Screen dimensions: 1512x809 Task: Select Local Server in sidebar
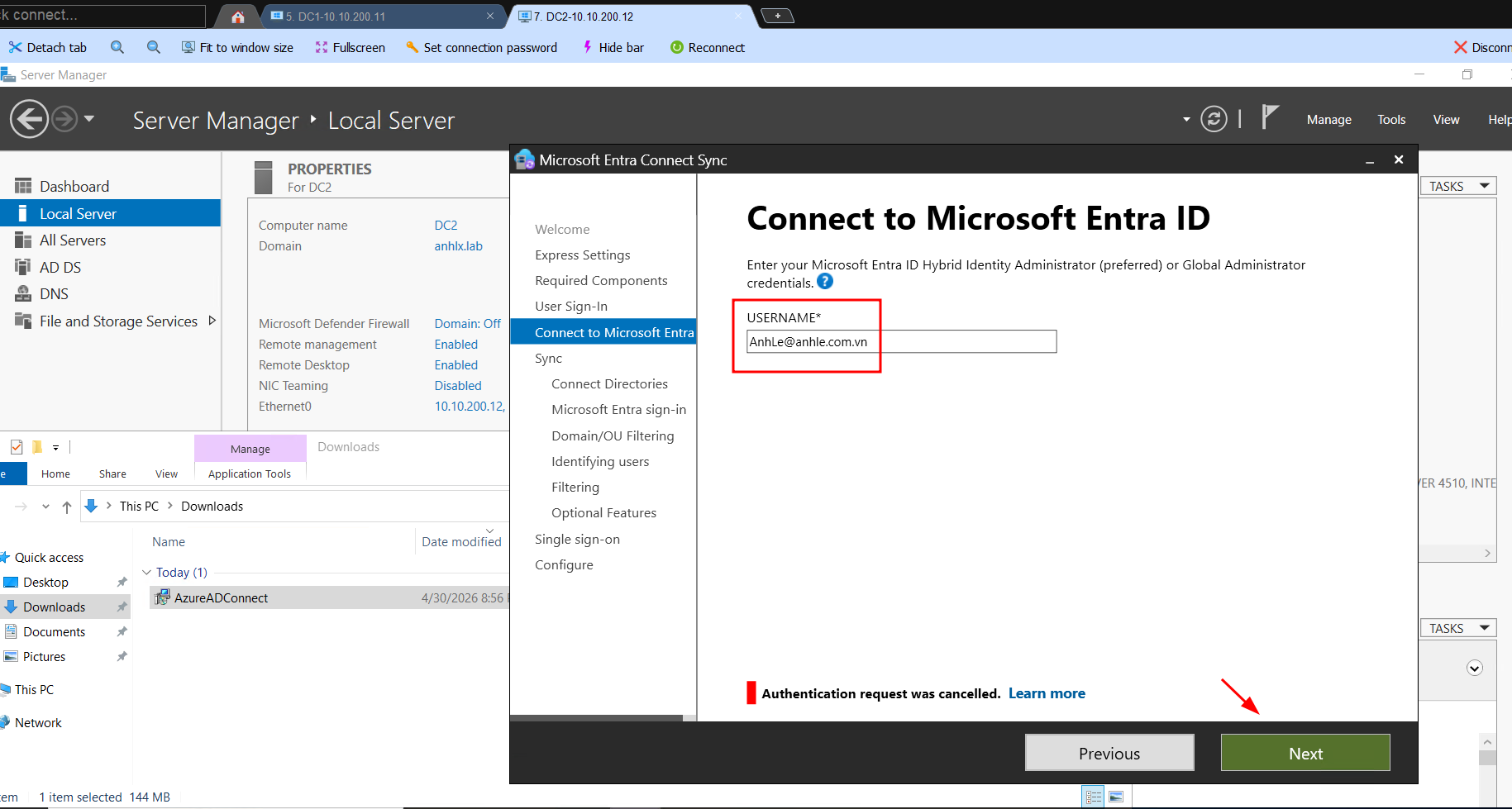110,213
